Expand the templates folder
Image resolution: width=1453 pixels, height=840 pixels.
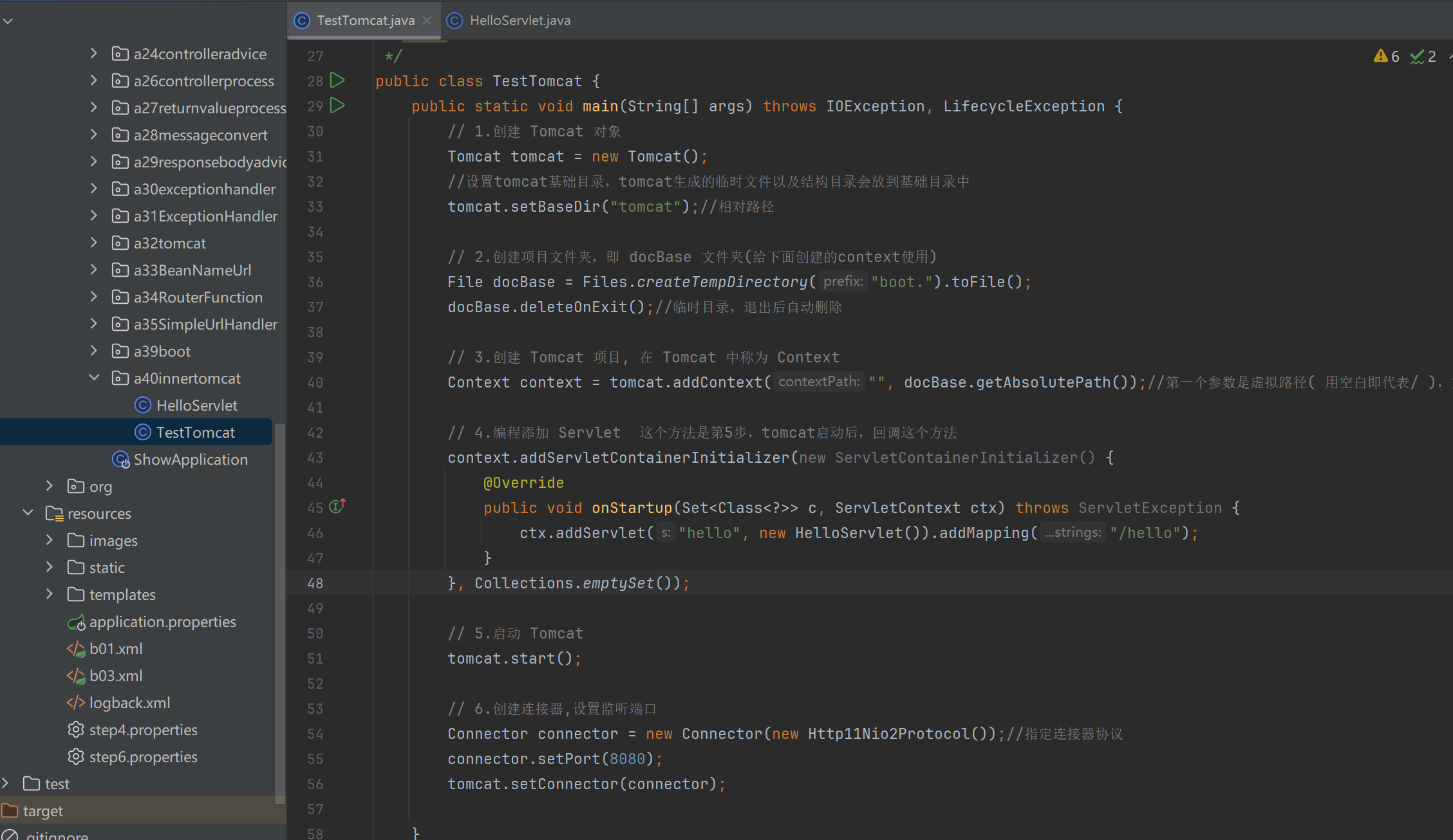[x=50, y=594]
